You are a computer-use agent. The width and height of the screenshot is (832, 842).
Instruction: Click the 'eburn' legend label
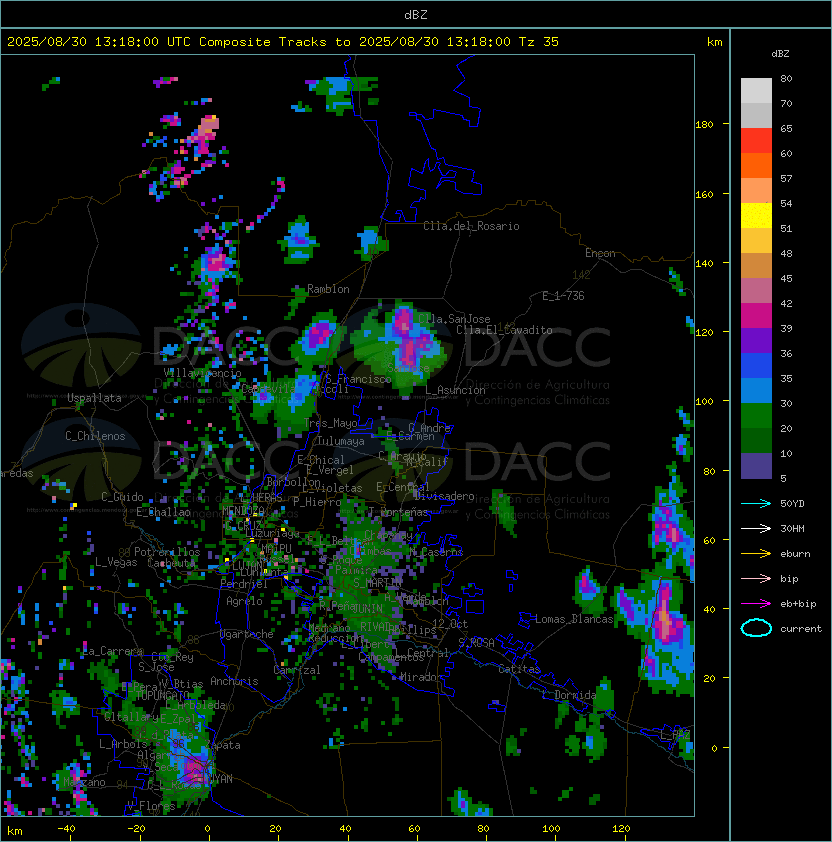[795, 554]
